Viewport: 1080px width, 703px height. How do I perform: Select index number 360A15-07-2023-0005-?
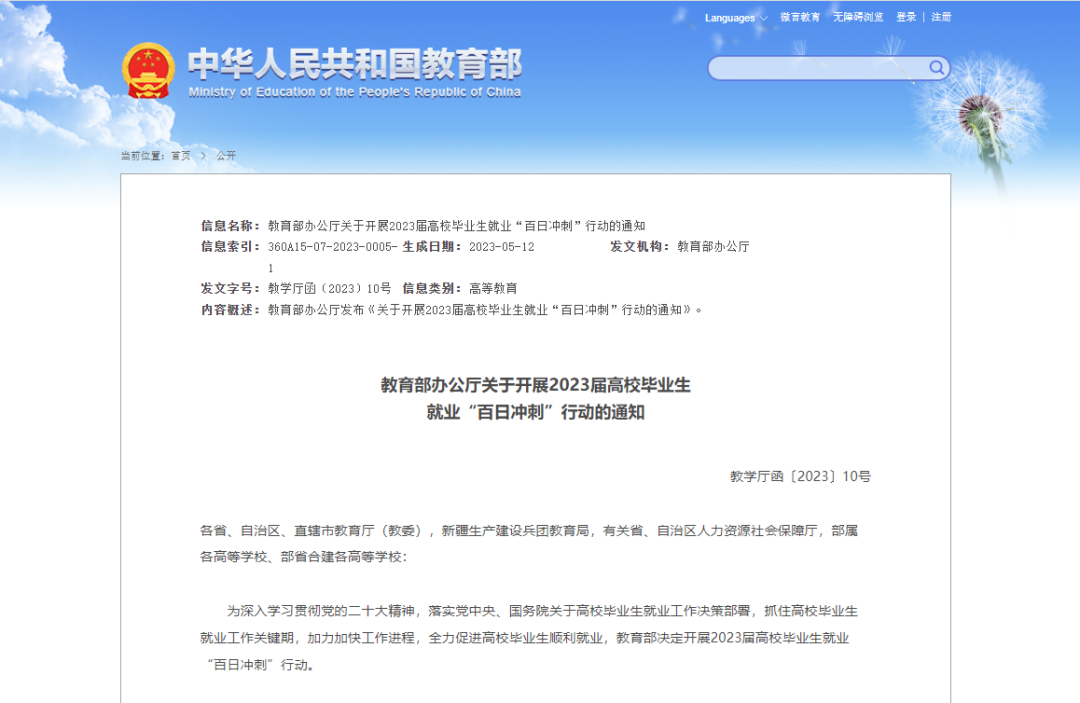tap(333, 246)
